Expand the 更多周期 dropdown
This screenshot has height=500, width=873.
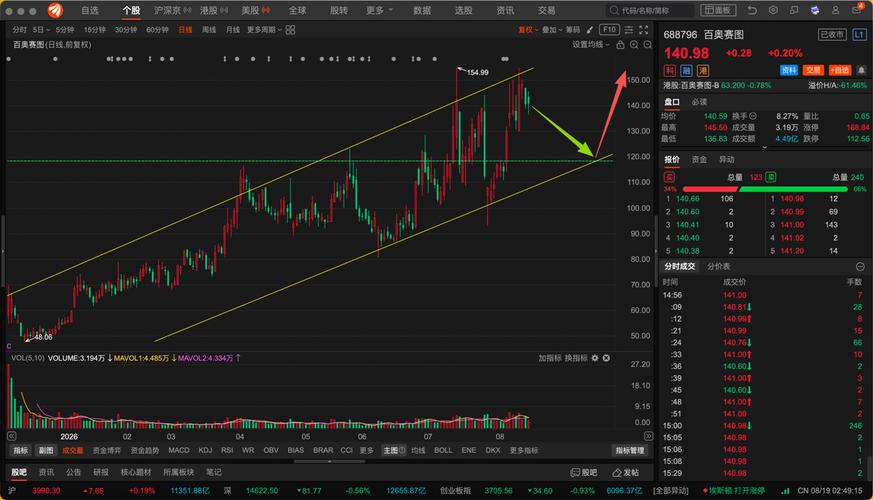[264, 30]
